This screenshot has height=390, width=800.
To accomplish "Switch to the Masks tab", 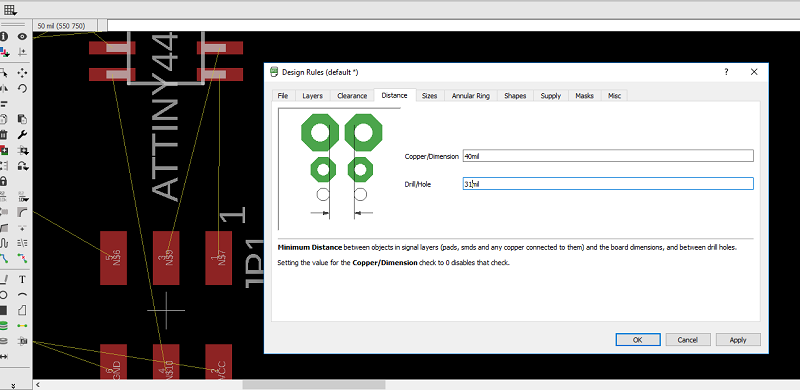I will pyautogui.click(x=584, y=95).
